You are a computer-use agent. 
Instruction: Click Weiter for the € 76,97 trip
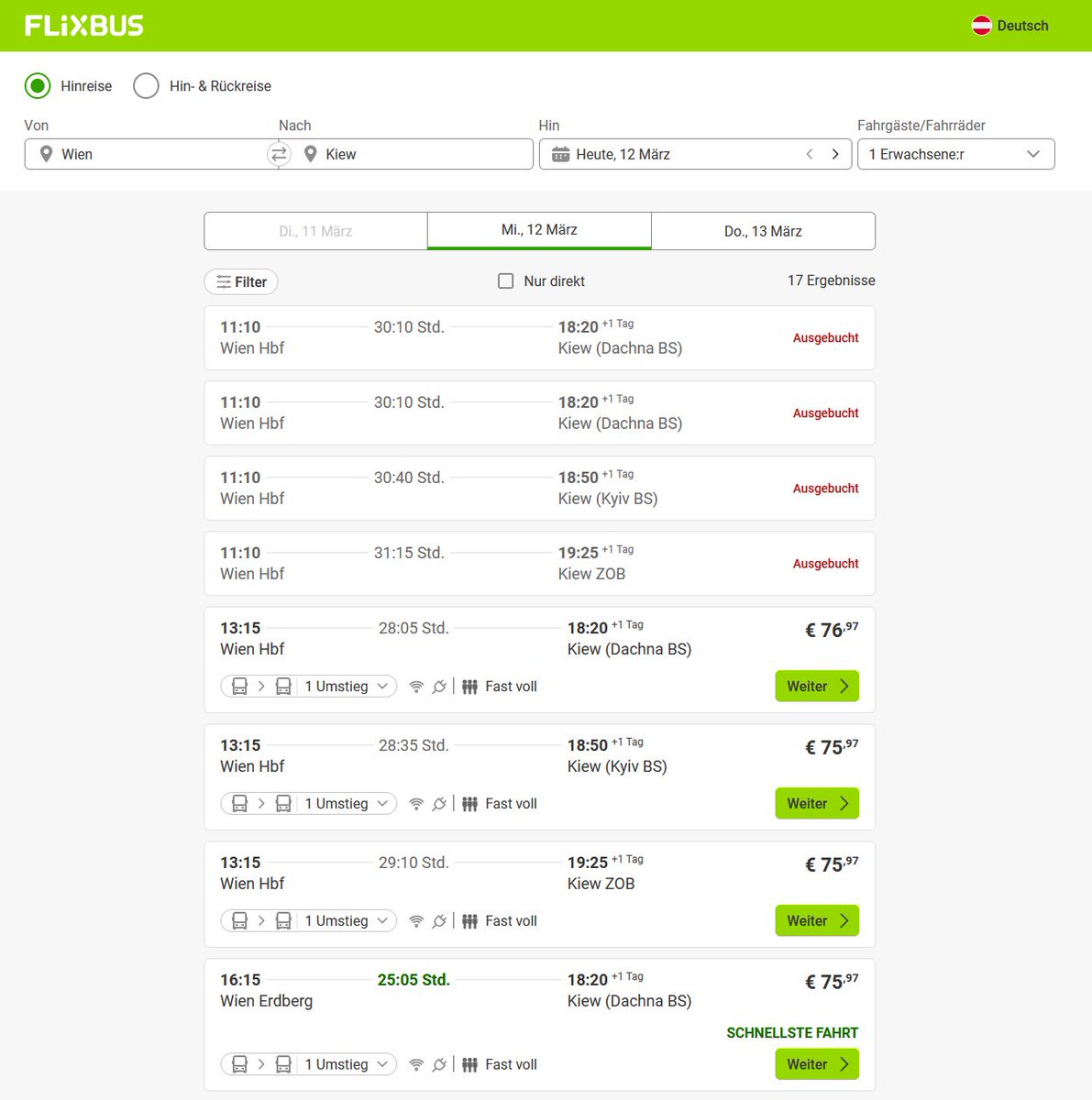(817, 687)
